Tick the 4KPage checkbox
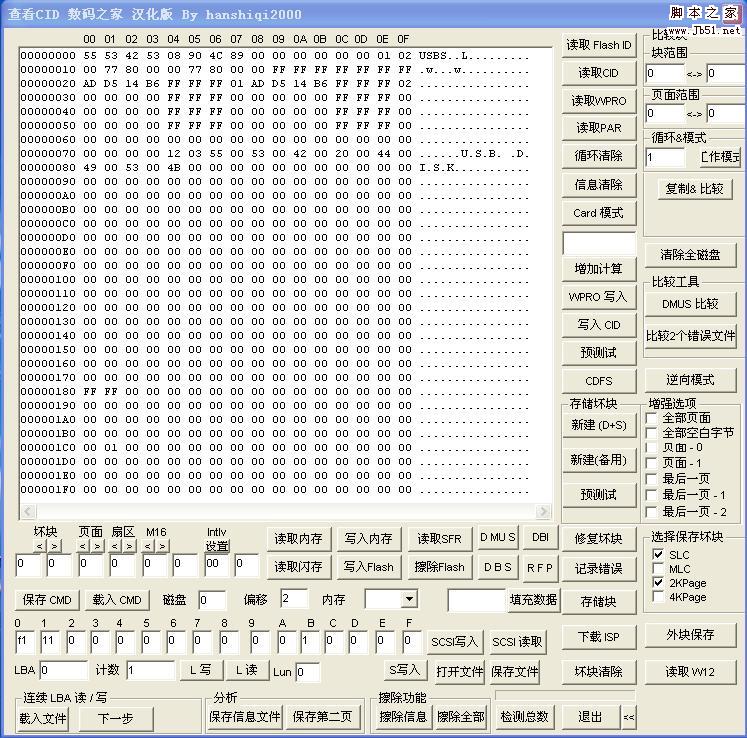747x738 pixels. [658, 597]
